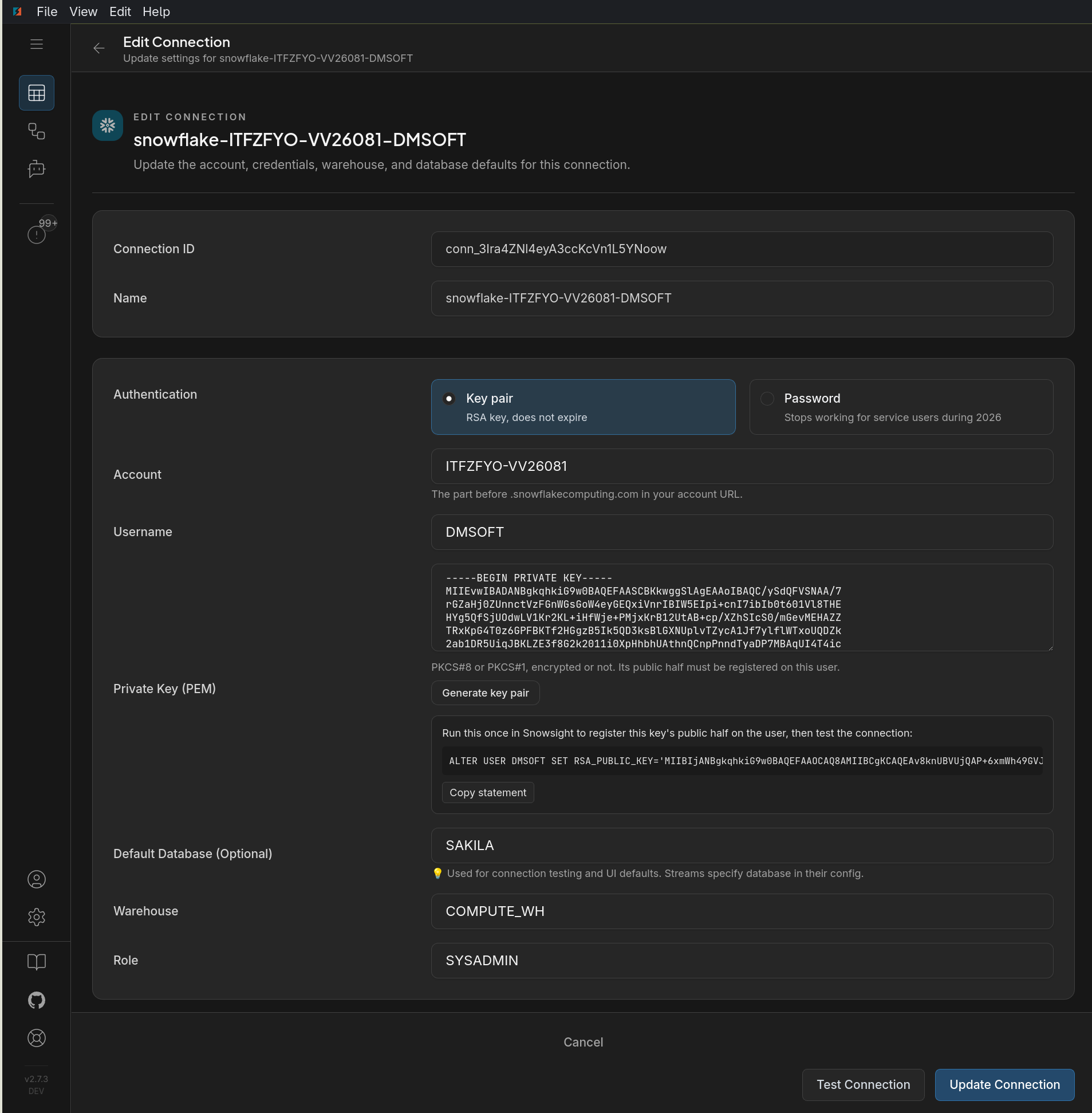Open the connections table icon in sidebar
Image resolution: width=1092 pixels, height=1113 pixels.
click(37, 93)
